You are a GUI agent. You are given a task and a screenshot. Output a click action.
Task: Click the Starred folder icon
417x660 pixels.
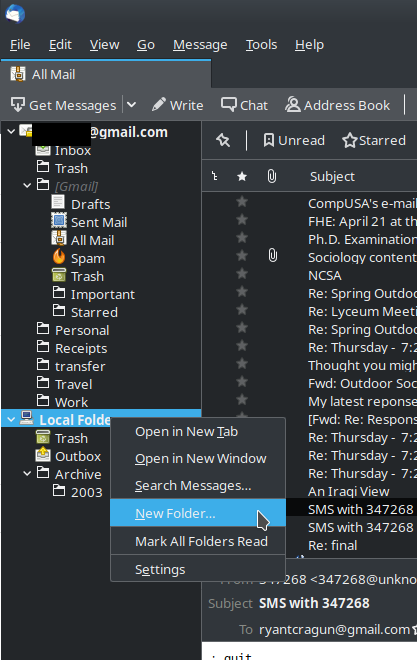coord(59,311)
